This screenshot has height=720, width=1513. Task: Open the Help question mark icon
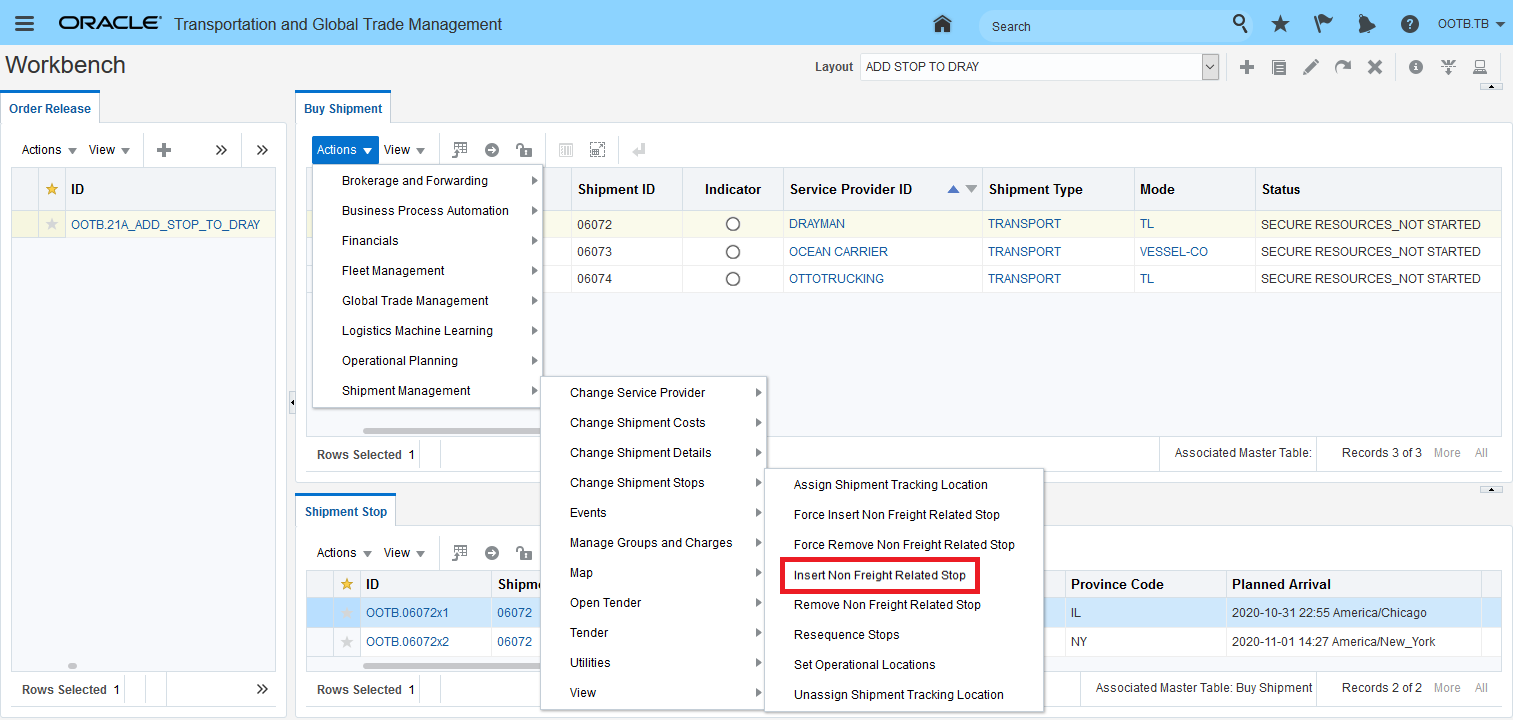1410,24
